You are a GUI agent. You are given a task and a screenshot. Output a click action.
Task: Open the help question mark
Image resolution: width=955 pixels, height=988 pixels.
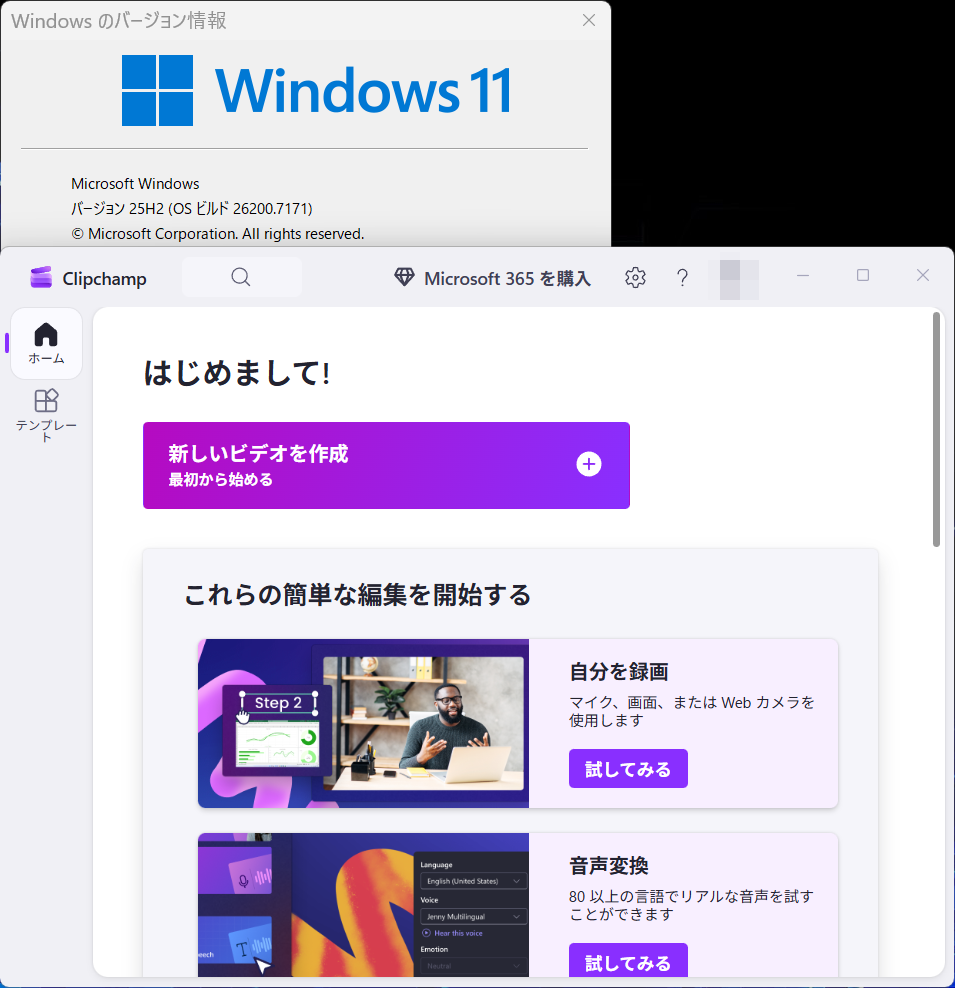click(682, 278)
